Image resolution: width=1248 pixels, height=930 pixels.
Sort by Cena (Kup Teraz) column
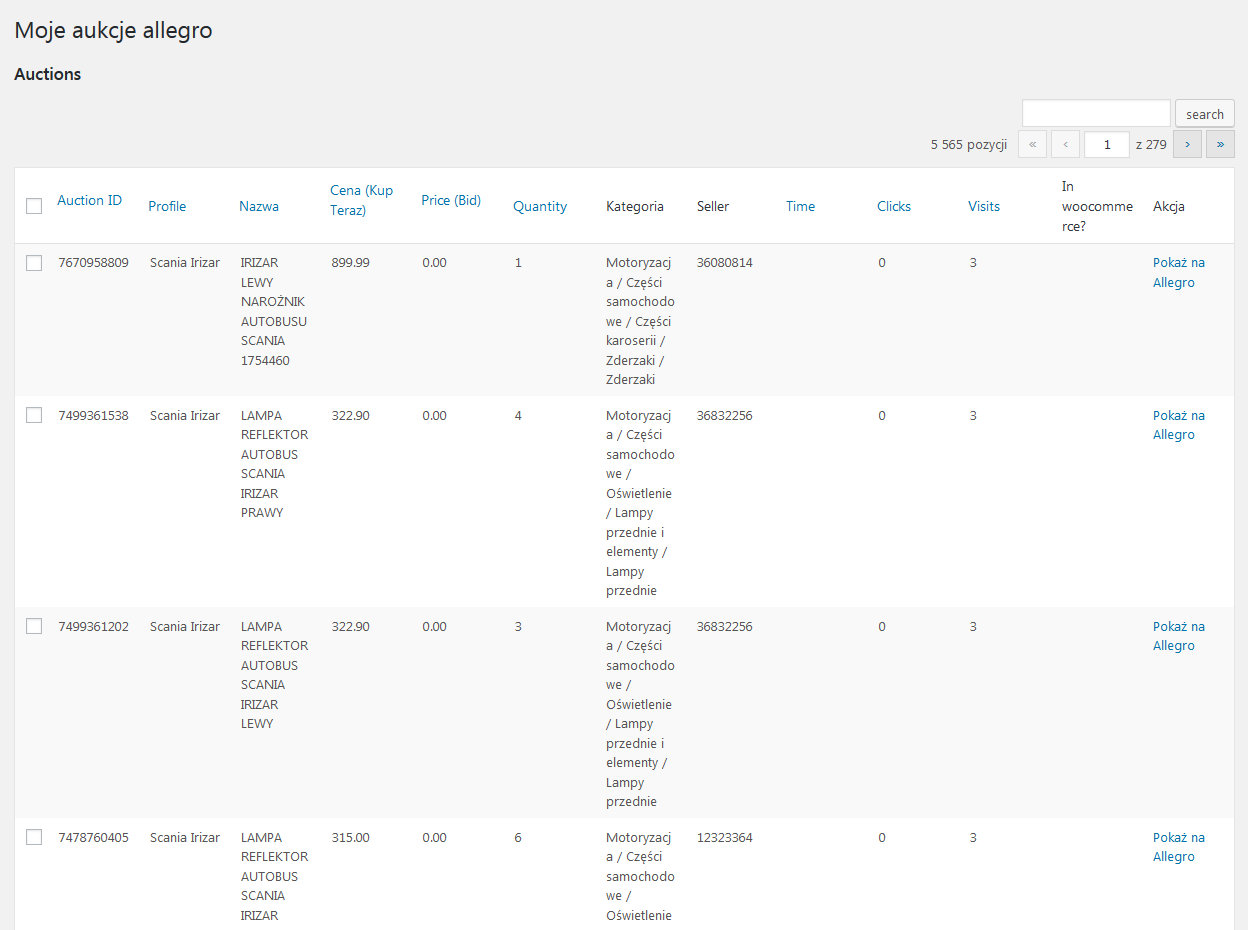(x=362, y=200)
